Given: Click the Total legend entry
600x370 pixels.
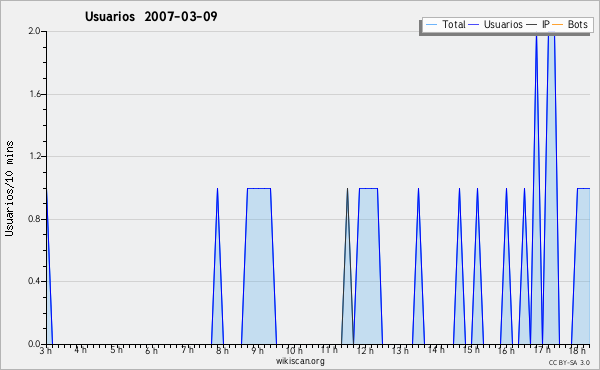Looking at the screenshot, I should [445, 24].
